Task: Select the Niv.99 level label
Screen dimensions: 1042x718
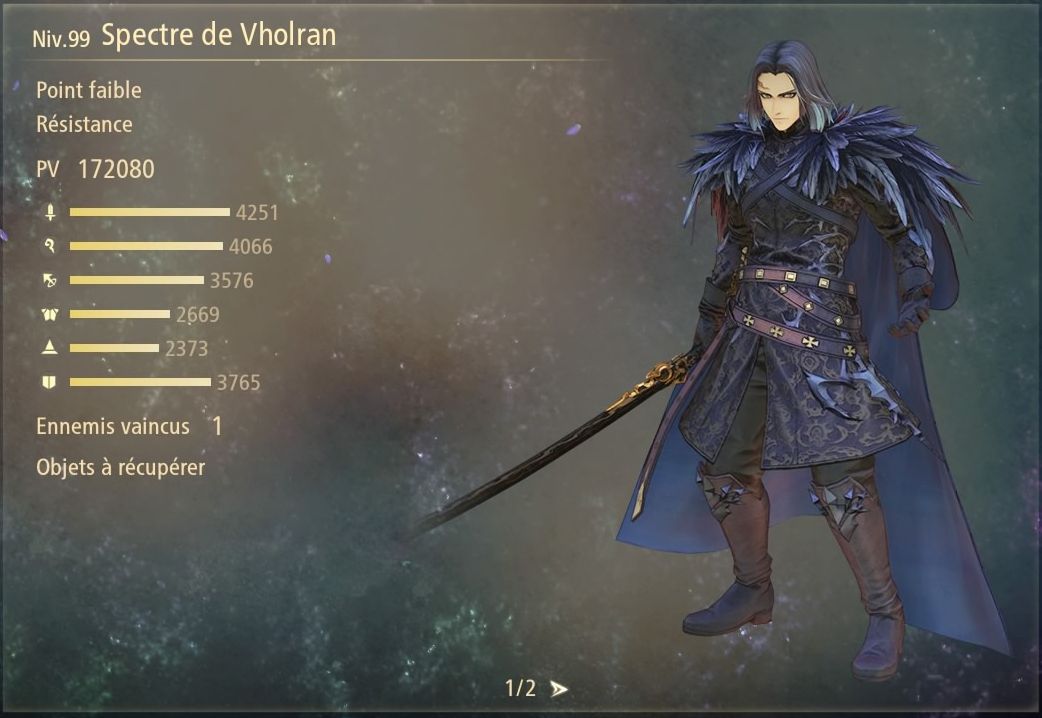Action: (60, 39)
